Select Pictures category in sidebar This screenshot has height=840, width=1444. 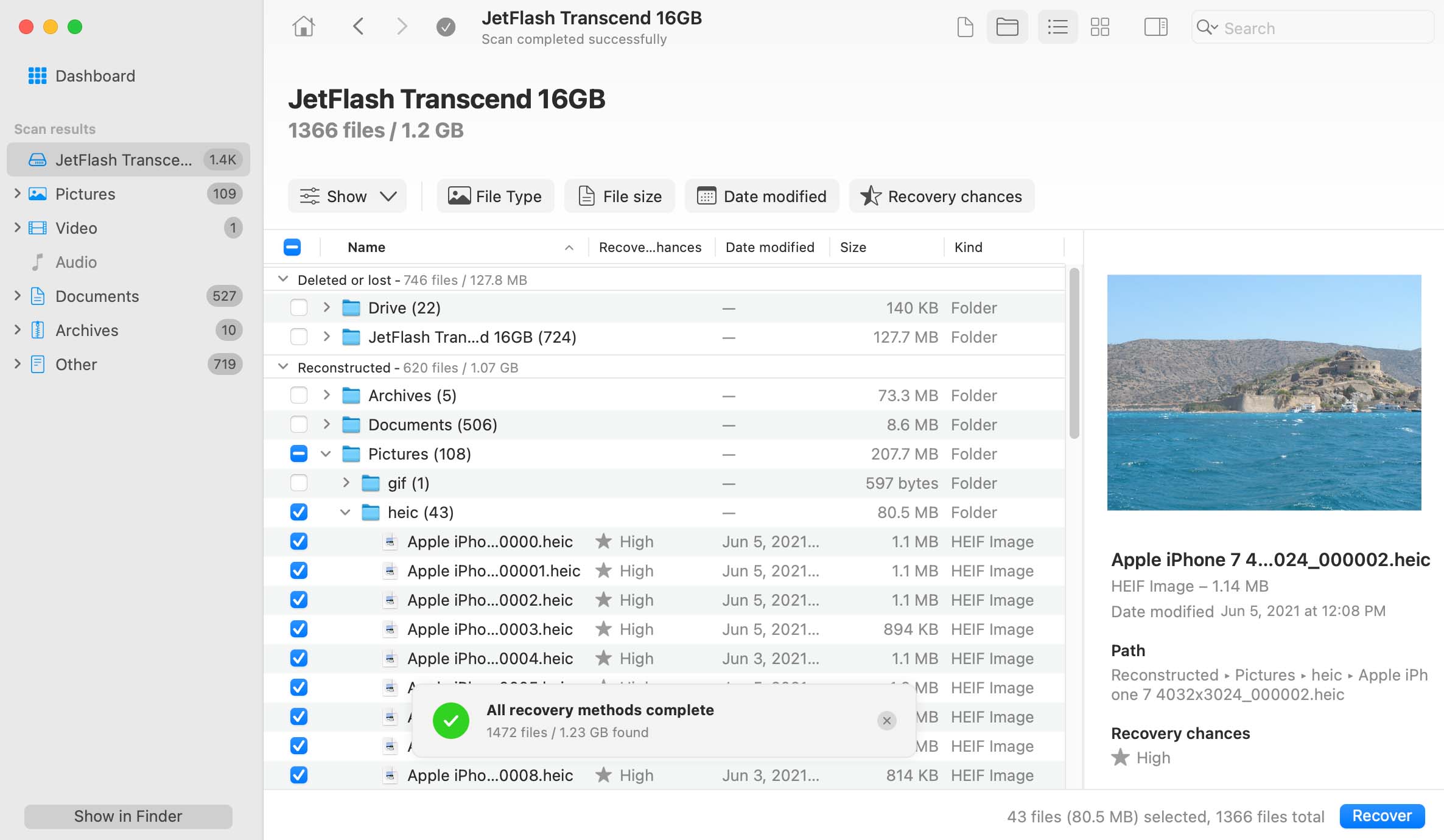click(x=85, y=194)
